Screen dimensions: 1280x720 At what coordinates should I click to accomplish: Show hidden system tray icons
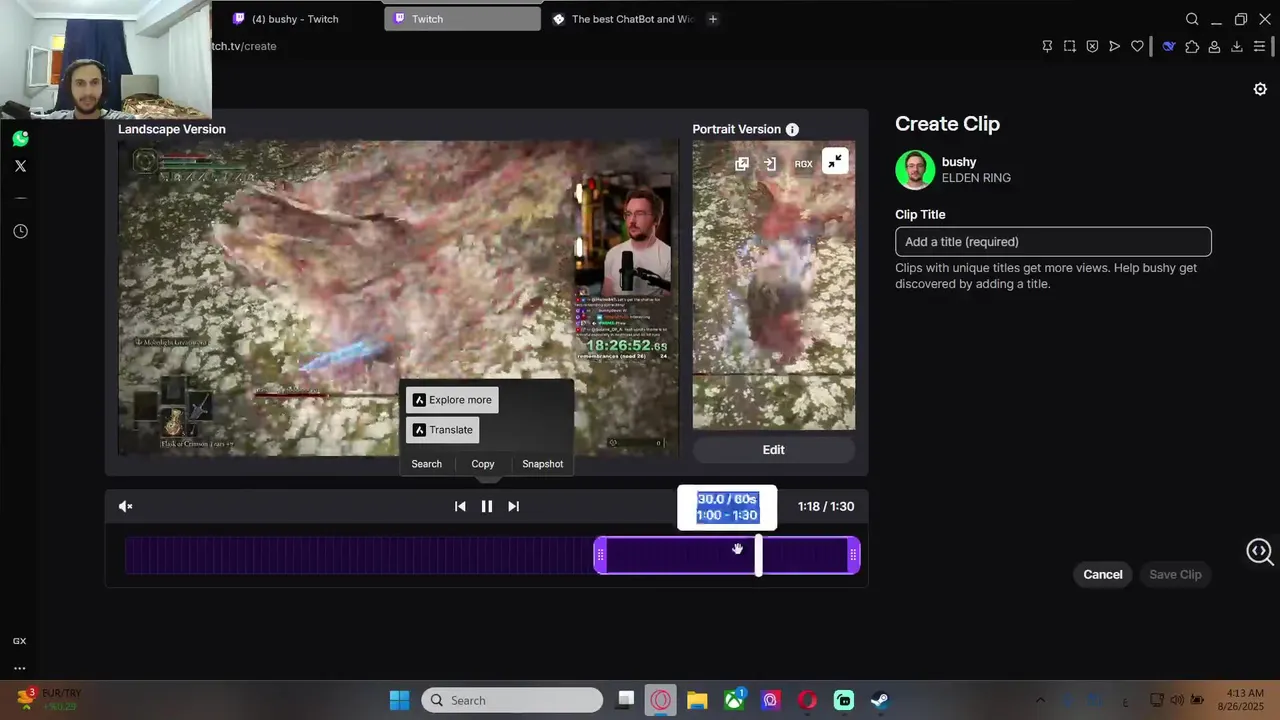point(1040,700)
